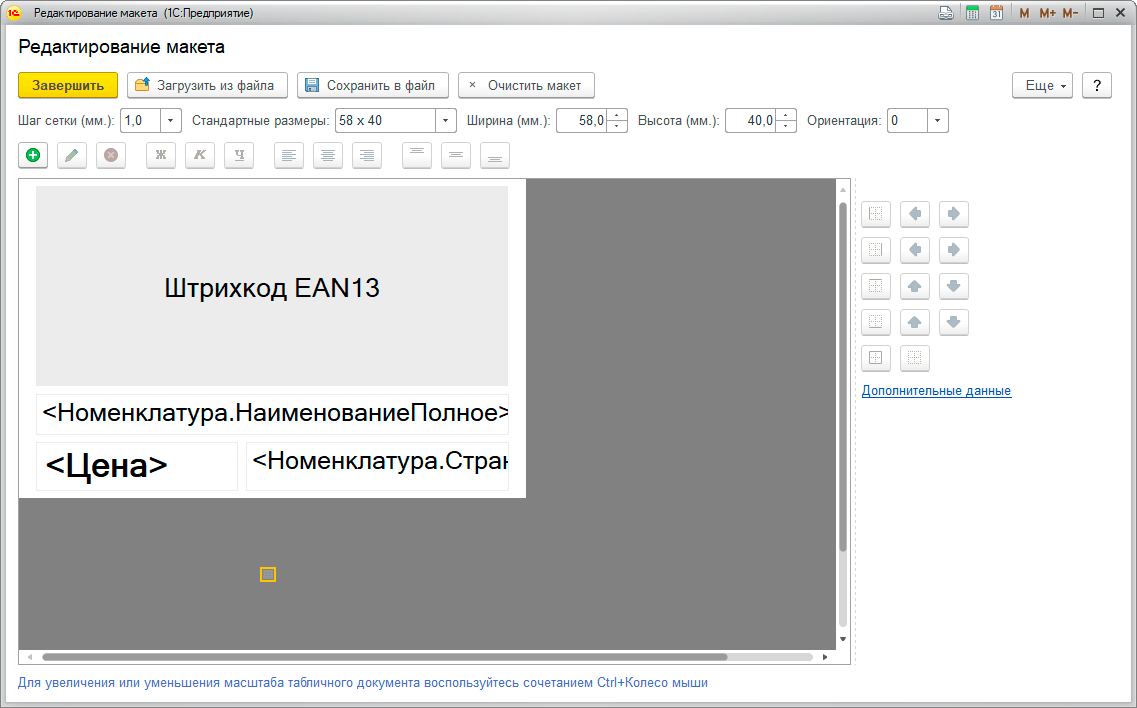Open the Еще menu

tap(1042, 86)
